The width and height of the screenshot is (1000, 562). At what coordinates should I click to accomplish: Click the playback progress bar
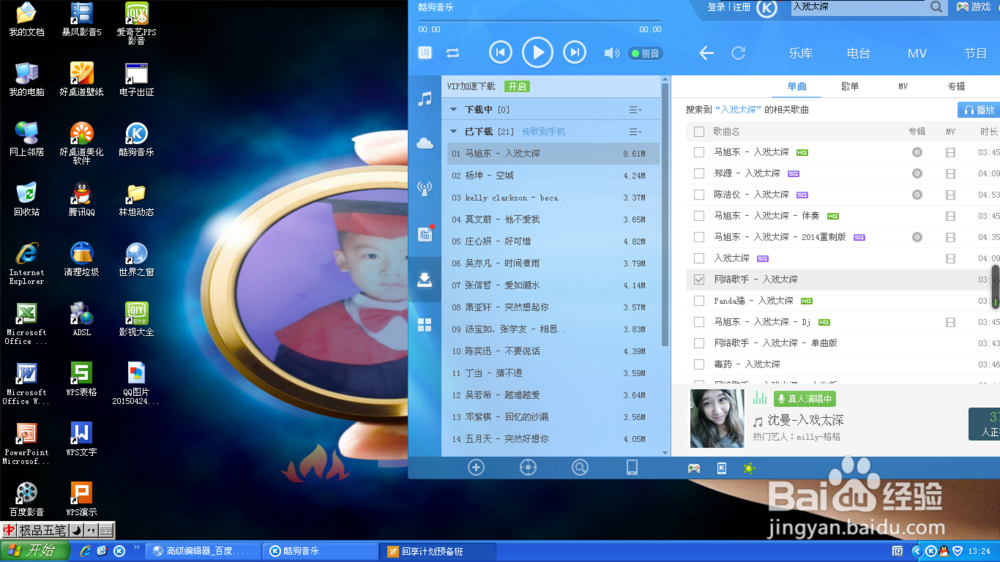(x=540, y=21)
